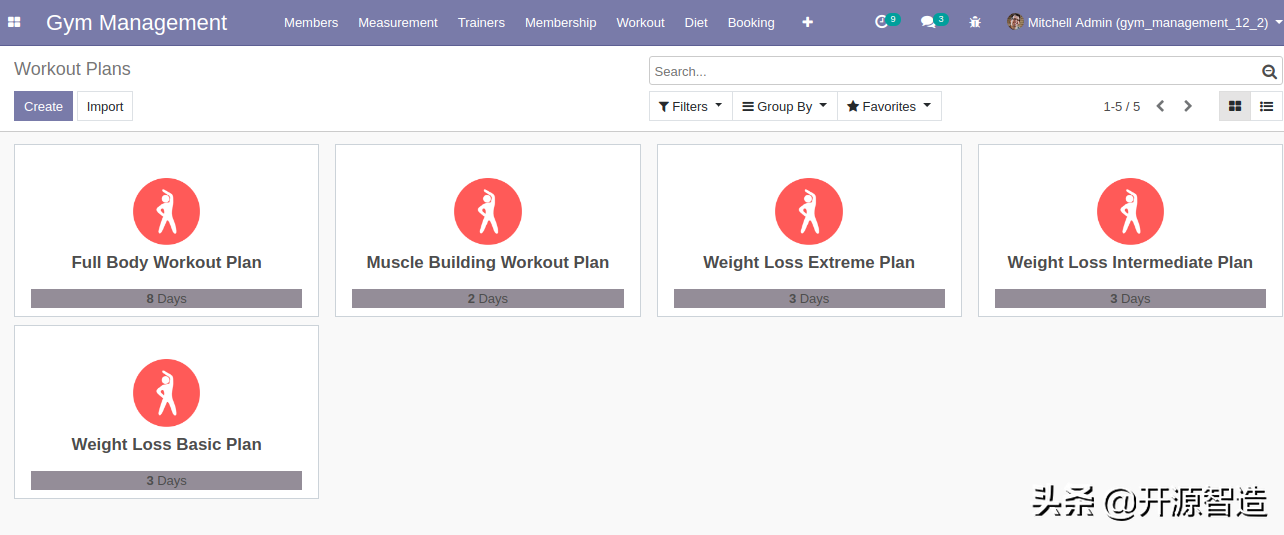1284x535 pixels.
Task: Go to previous page arrow
Action: [1160, 106]
